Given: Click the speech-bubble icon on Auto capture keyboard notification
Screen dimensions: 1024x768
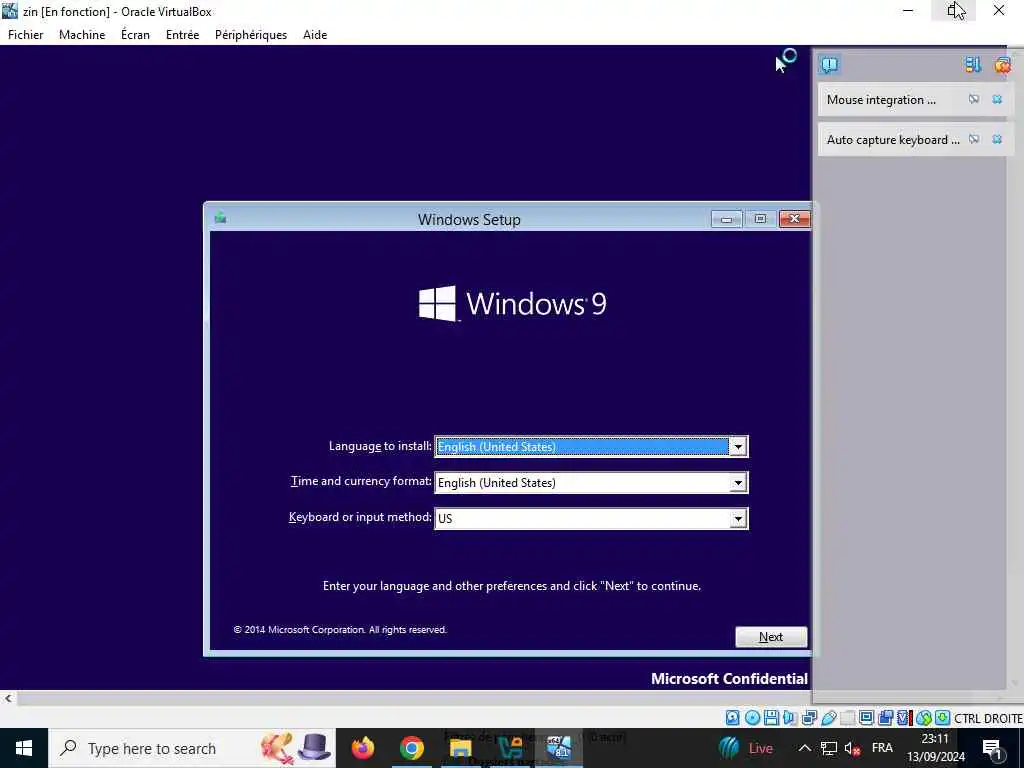Looking at the screenshot, I should 974,139.
